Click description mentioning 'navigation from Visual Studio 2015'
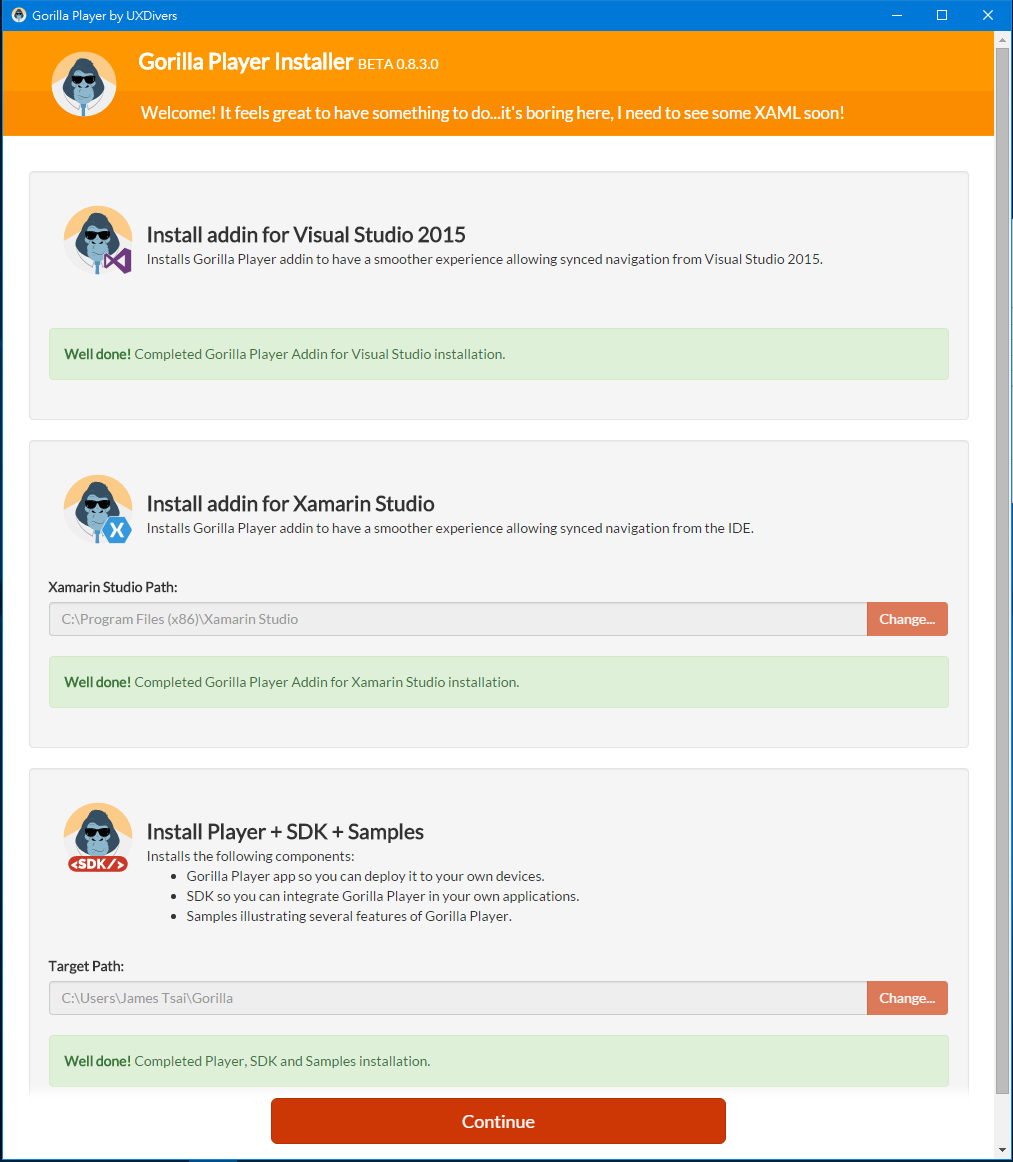Viewport: 1013px width, 1162px height. coord(485,259)
